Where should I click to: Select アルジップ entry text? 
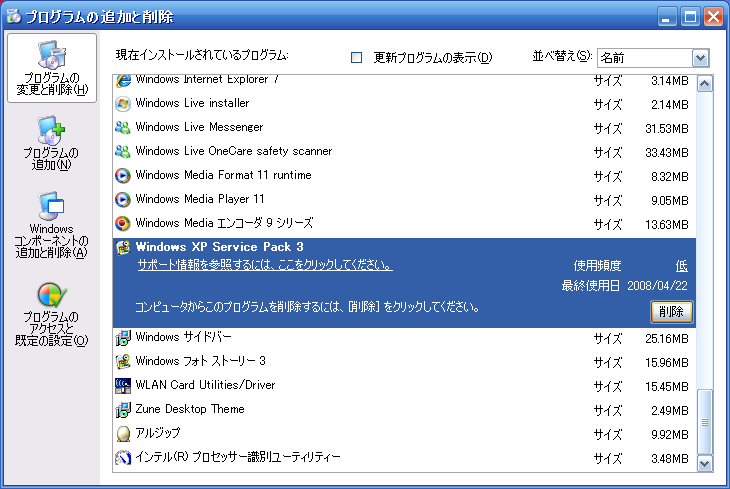tap(158, 433)
